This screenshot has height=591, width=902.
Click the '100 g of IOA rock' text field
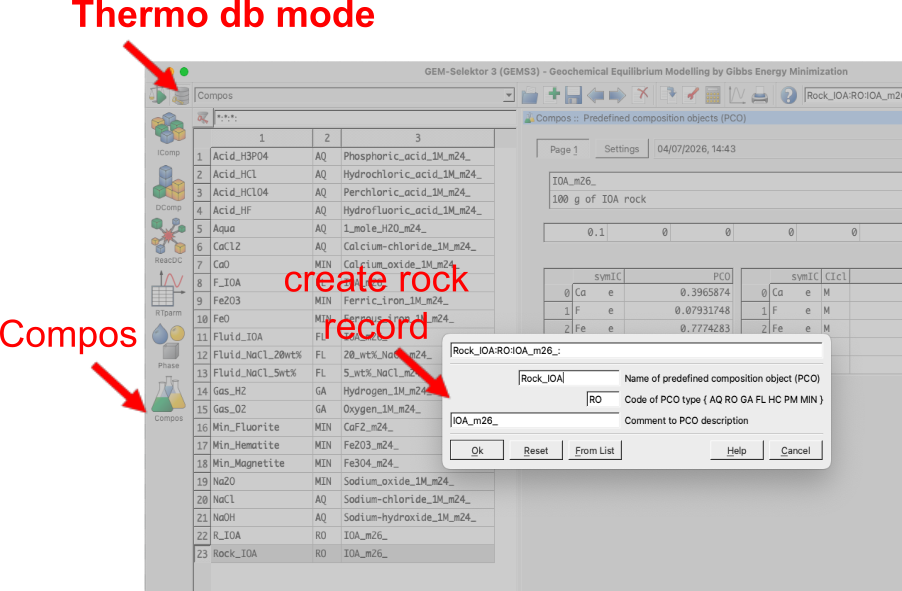click(x=726, y=199)
